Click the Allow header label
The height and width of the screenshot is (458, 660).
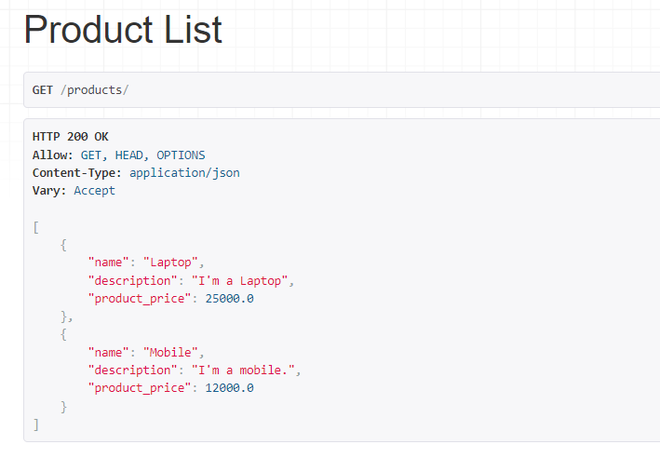tap(52, 155)
